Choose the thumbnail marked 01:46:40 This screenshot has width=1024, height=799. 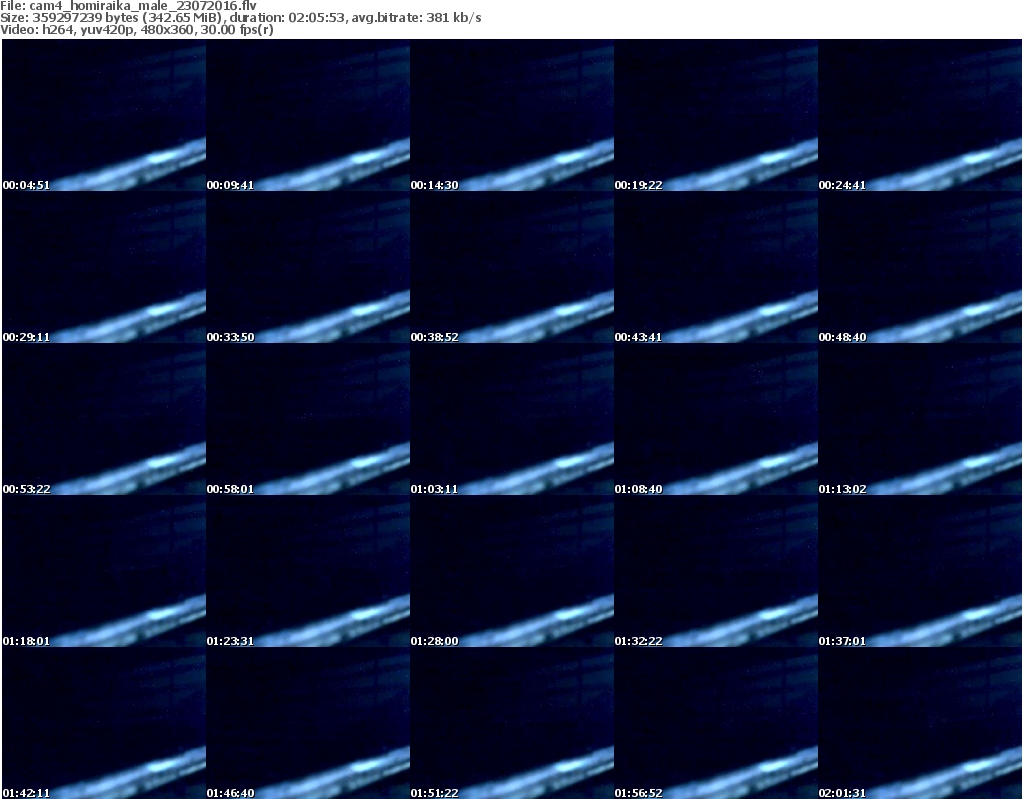(308, 723)
